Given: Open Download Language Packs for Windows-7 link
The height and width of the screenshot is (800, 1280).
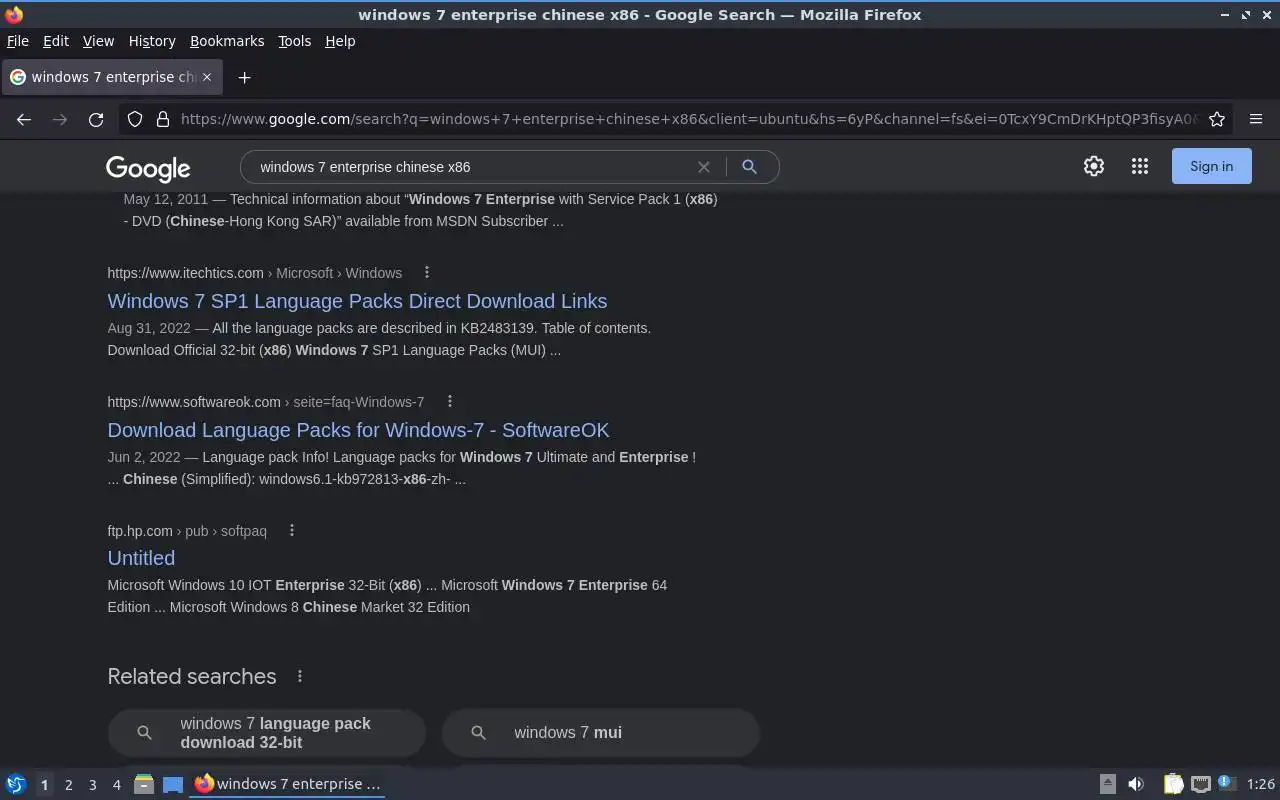Looking at the screenshot, I should 358,430.
